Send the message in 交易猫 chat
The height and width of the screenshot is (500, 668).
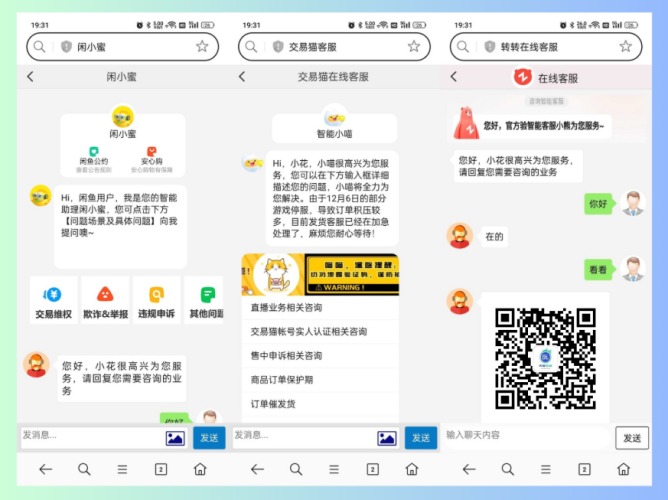[x=421, y=437]
